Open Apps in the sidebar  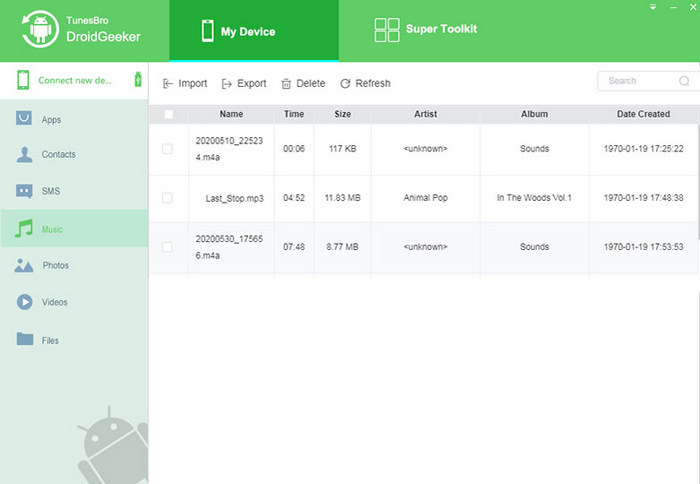(74, 119)
